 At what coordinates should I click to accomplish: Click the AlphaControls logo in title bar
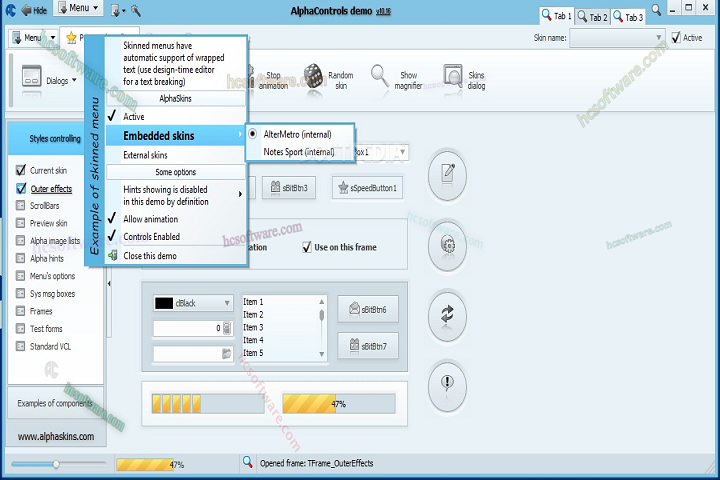point(10,10)
